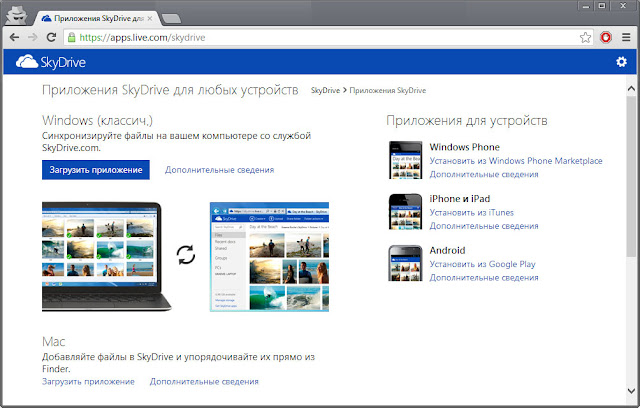Click the Windows Phone title text
The height and width of the screenshot is (408, 640).
(464, 147)
